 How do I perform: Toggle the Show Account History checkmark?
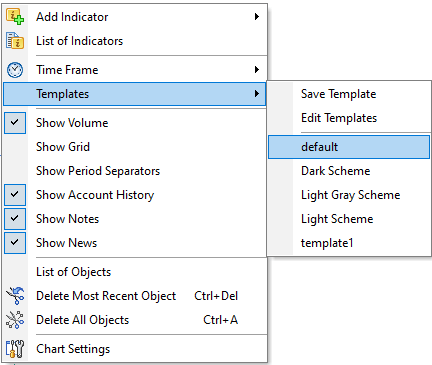(15, 195)
